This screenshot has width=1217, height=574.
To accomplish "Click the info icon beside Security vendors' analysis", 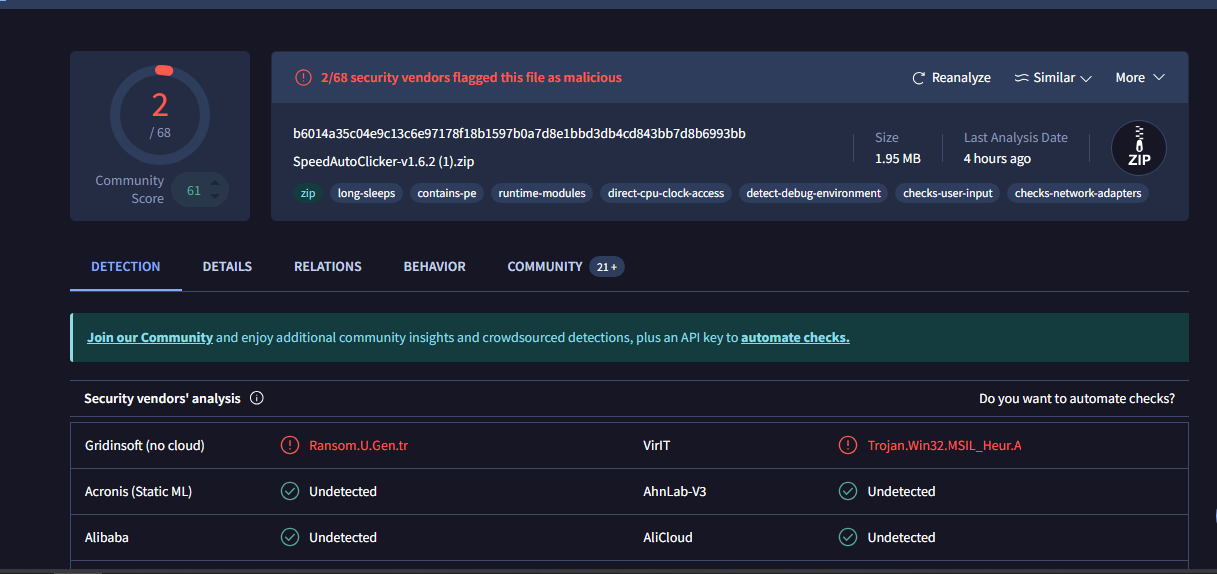I will (257, 398).
